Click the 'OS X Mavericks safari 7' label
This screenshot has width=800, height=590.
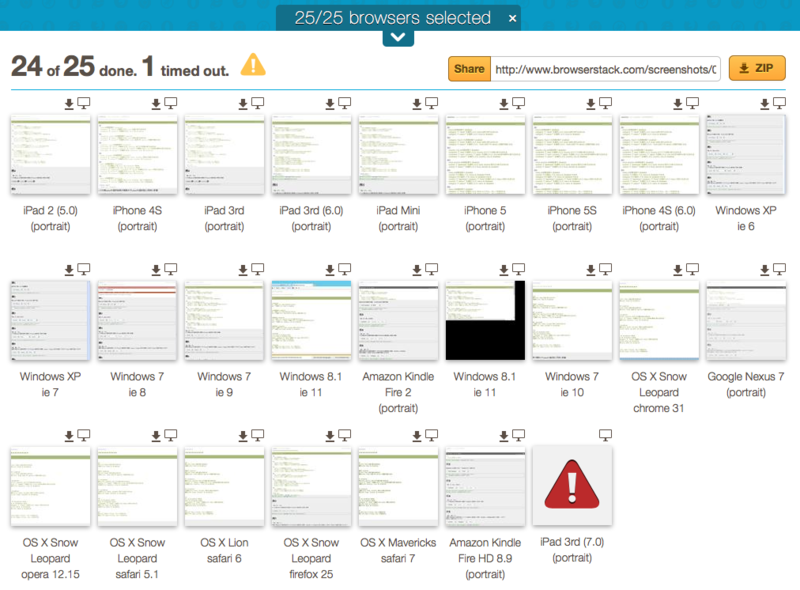tap(398, 550)
